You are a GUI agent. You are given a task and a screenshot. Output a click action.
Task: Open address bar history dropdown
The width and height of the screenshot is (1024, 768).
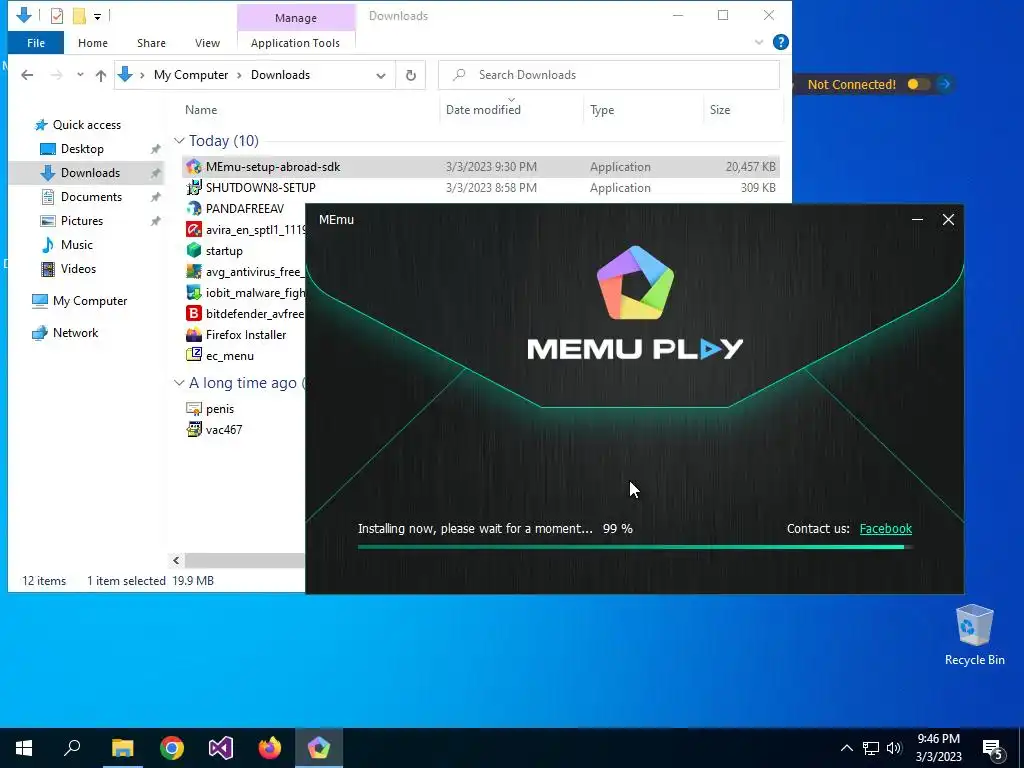click(x=381, y=75)
